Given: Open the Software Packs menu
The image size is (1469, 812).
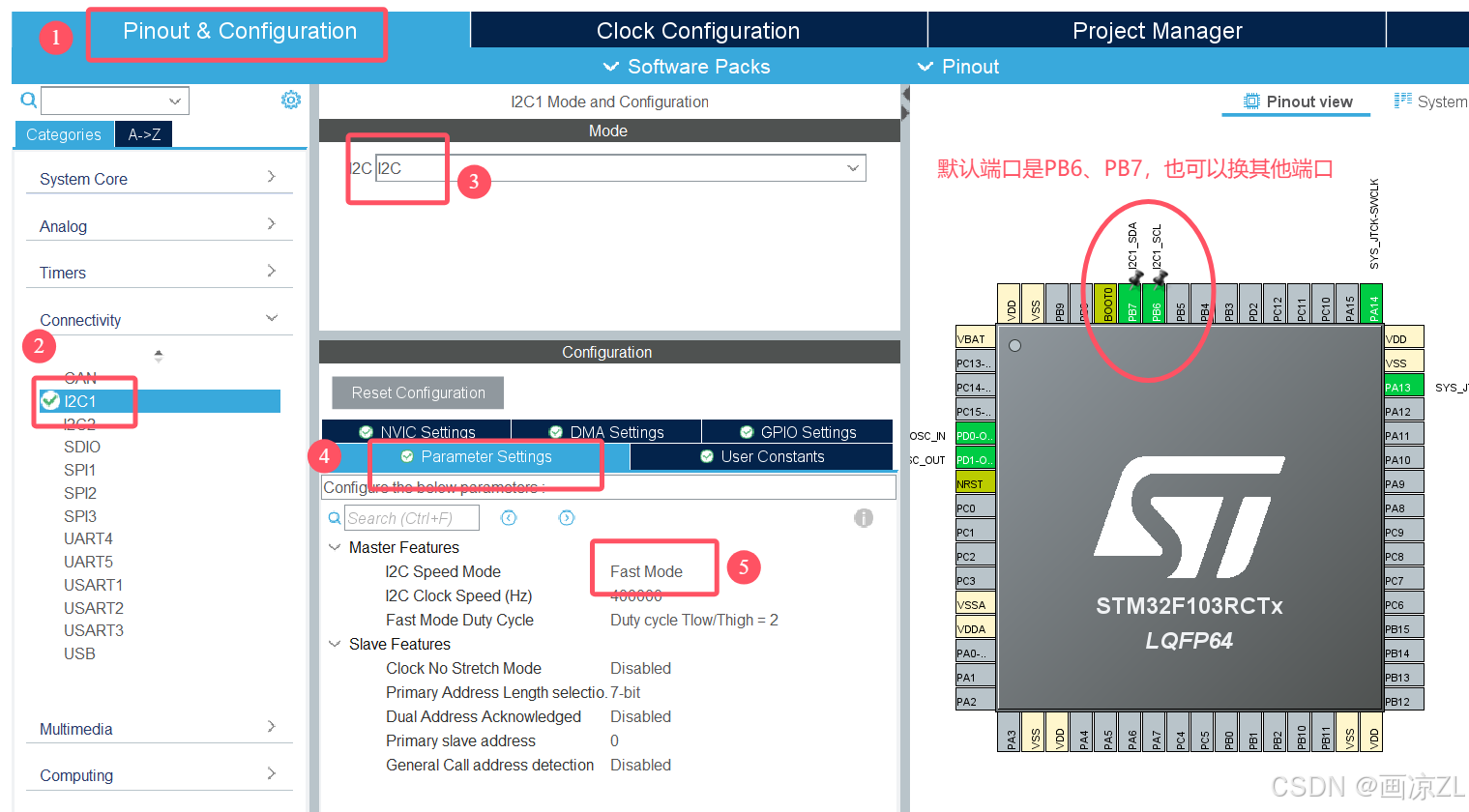Looking at the screenshot, I should 687,66.
